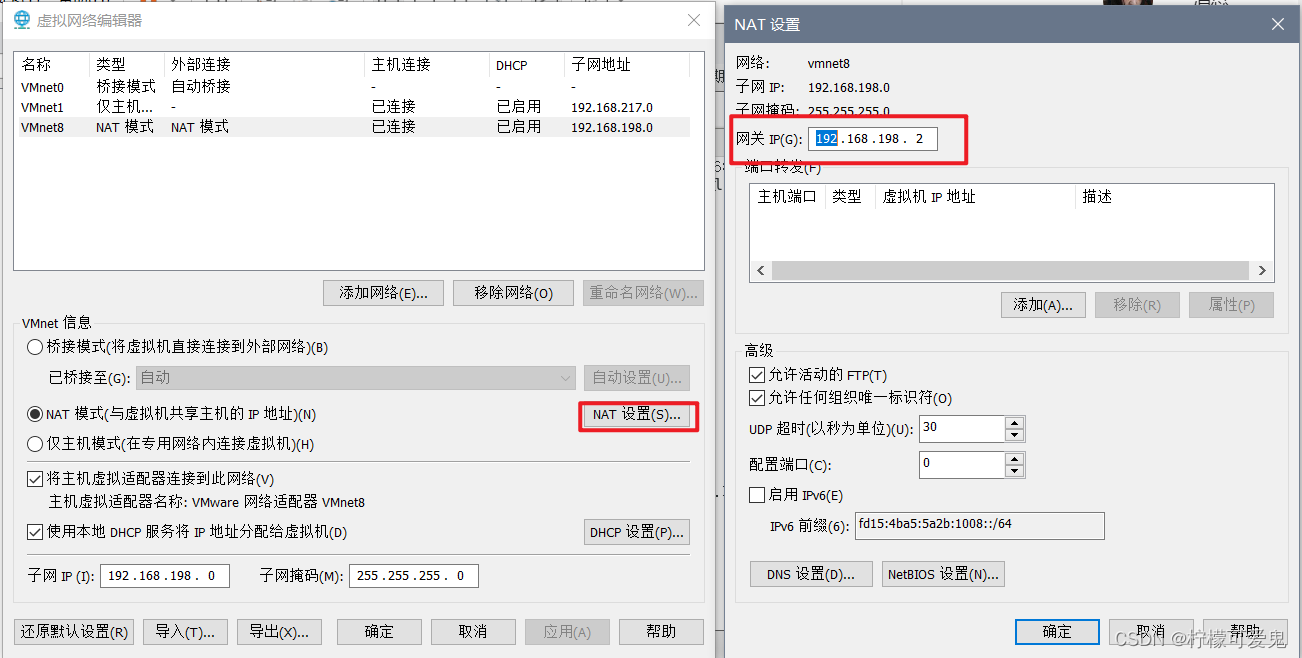
Task: Click the 导出(X)... button
Action: click(x=280, y=631)
